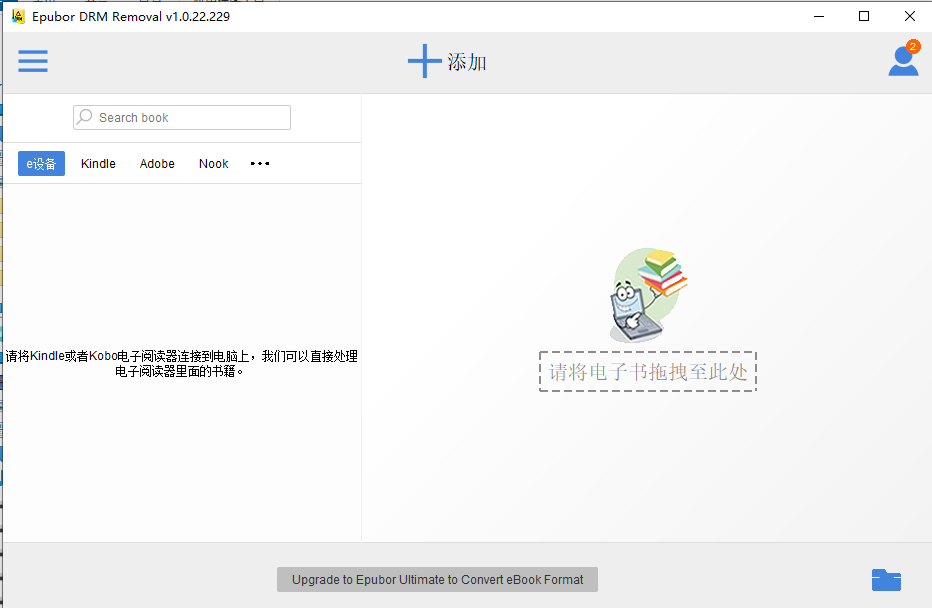Open the output folder icon
Viewport: 932px width, 608px height.
pos(886,579)
